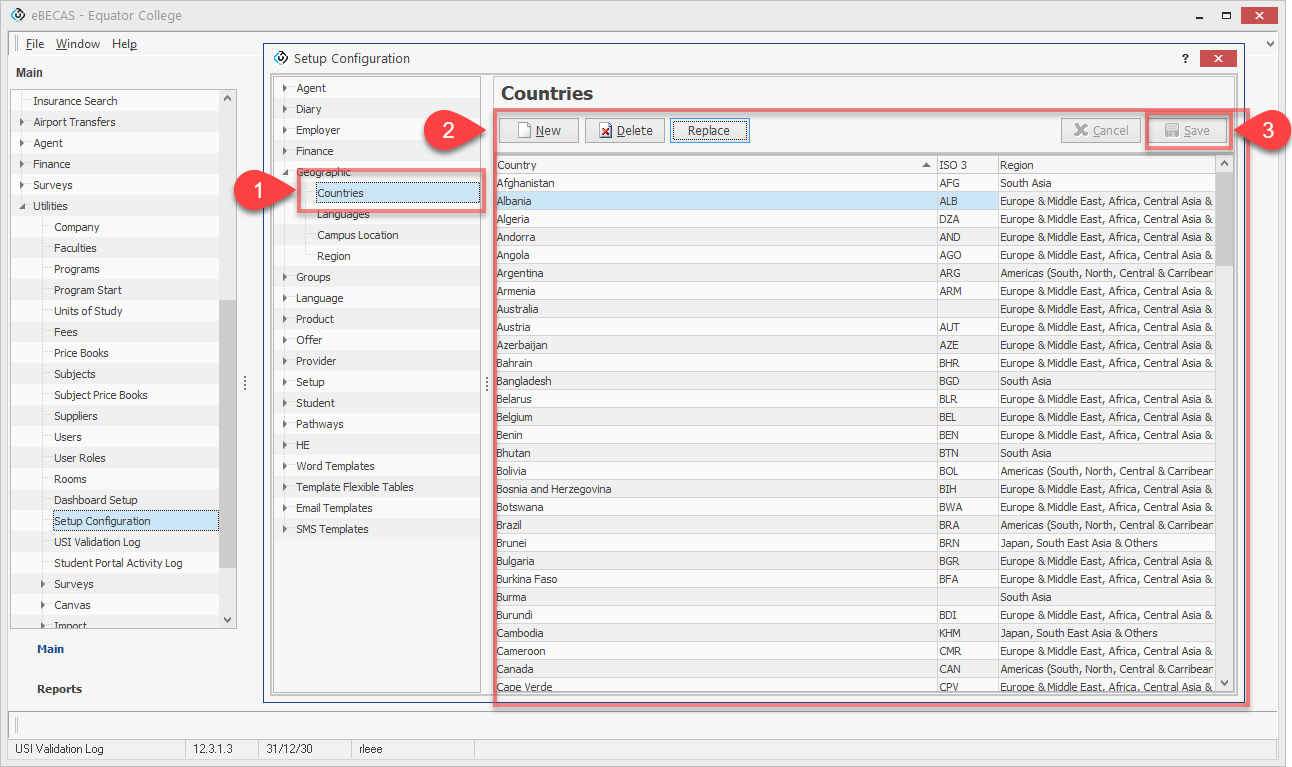Click the Delete button with red X icon
The height and width of the screenshot is (767, 1292).
point(624,130)
